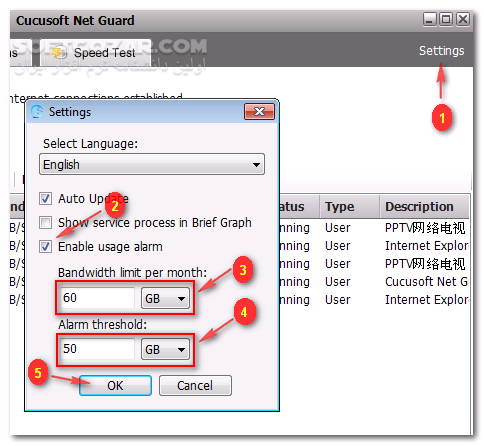Enable Show service process in Brief Graph
The width and height of the screenshot is (484, 446).
(45, 222)
